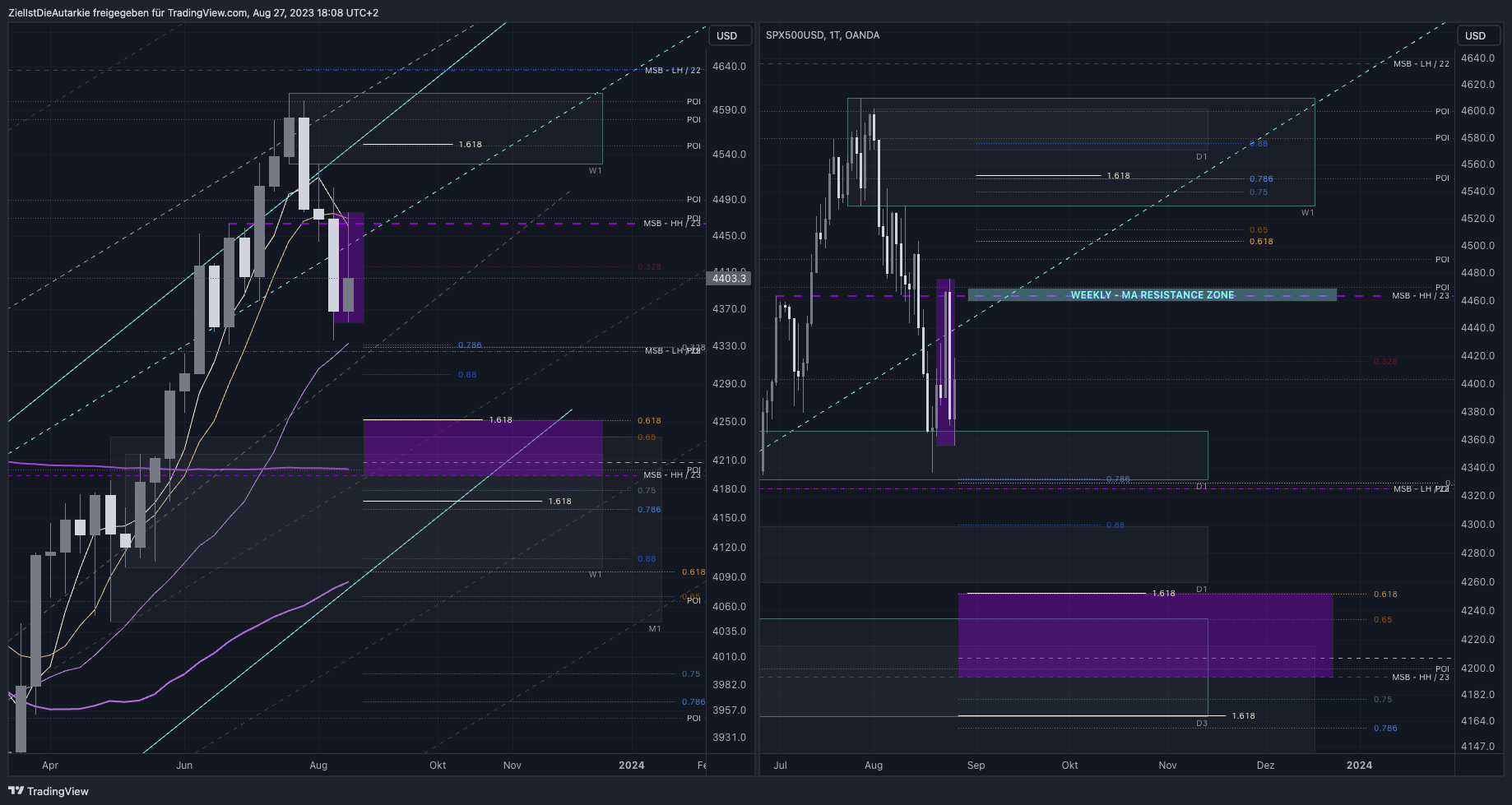Click the 4150.0 price axis label
The image size is (1512, 805).
point(729,518)
